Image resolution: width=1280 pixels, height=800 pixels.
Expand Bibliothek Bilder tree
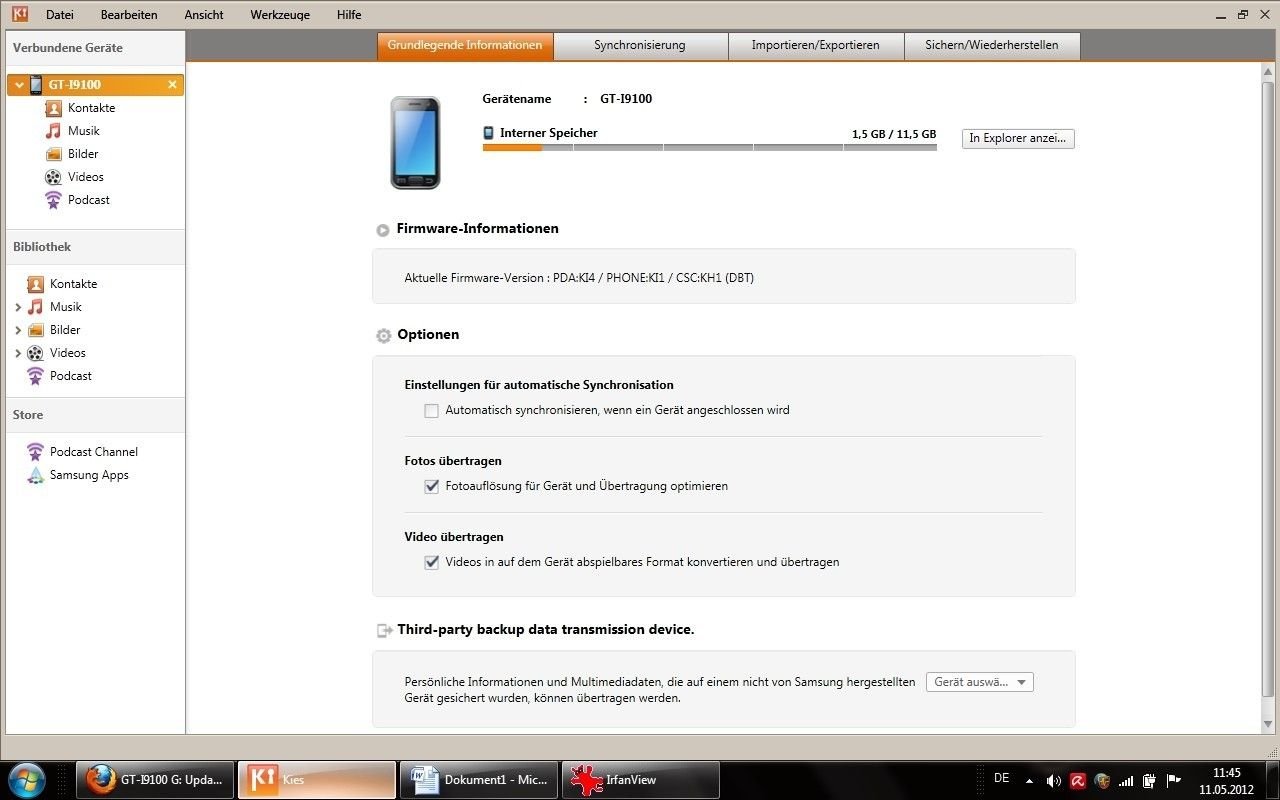coord(18,330)
